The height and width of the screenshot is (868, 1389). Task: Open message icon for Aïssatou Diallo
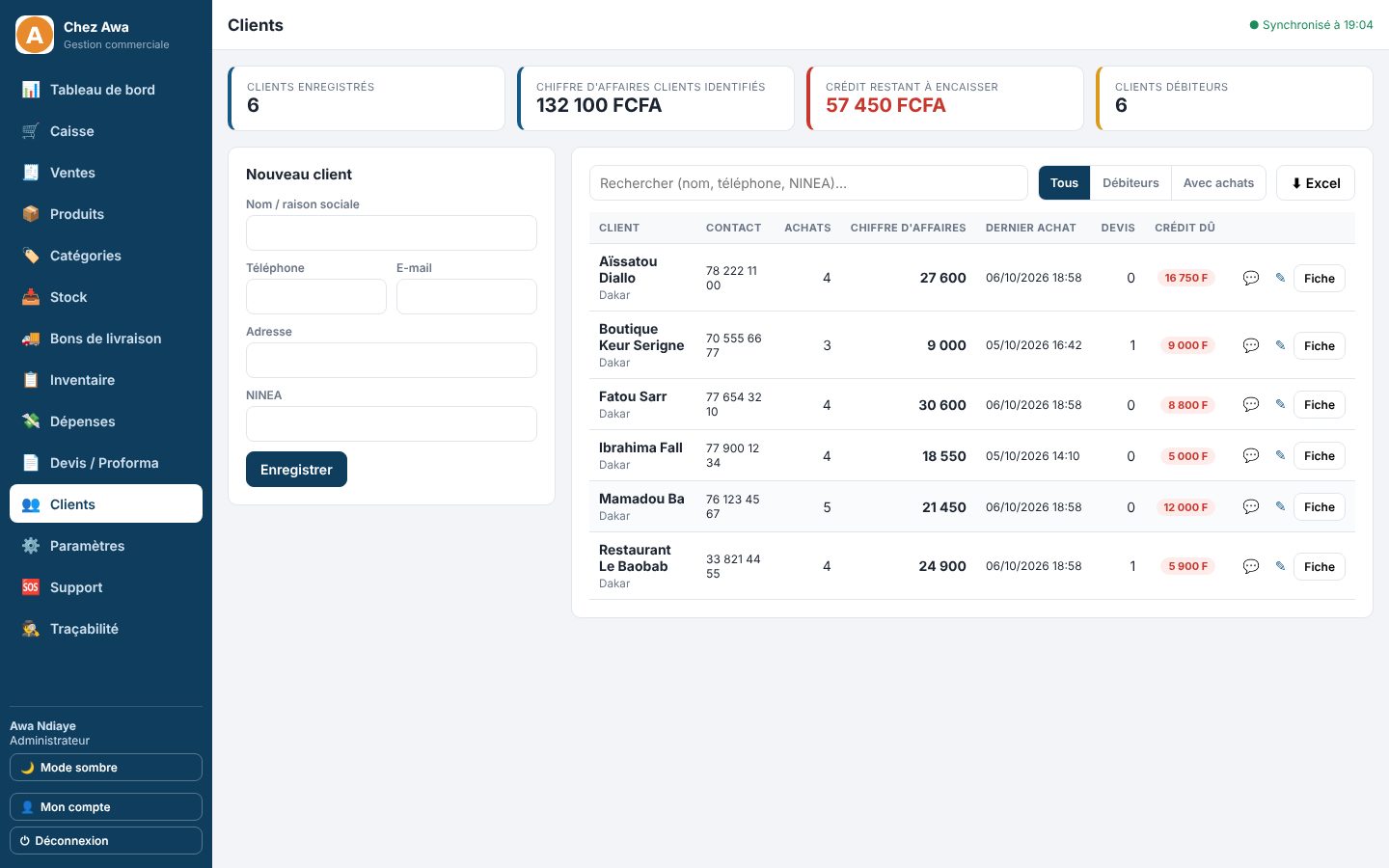click(1251, 278)
